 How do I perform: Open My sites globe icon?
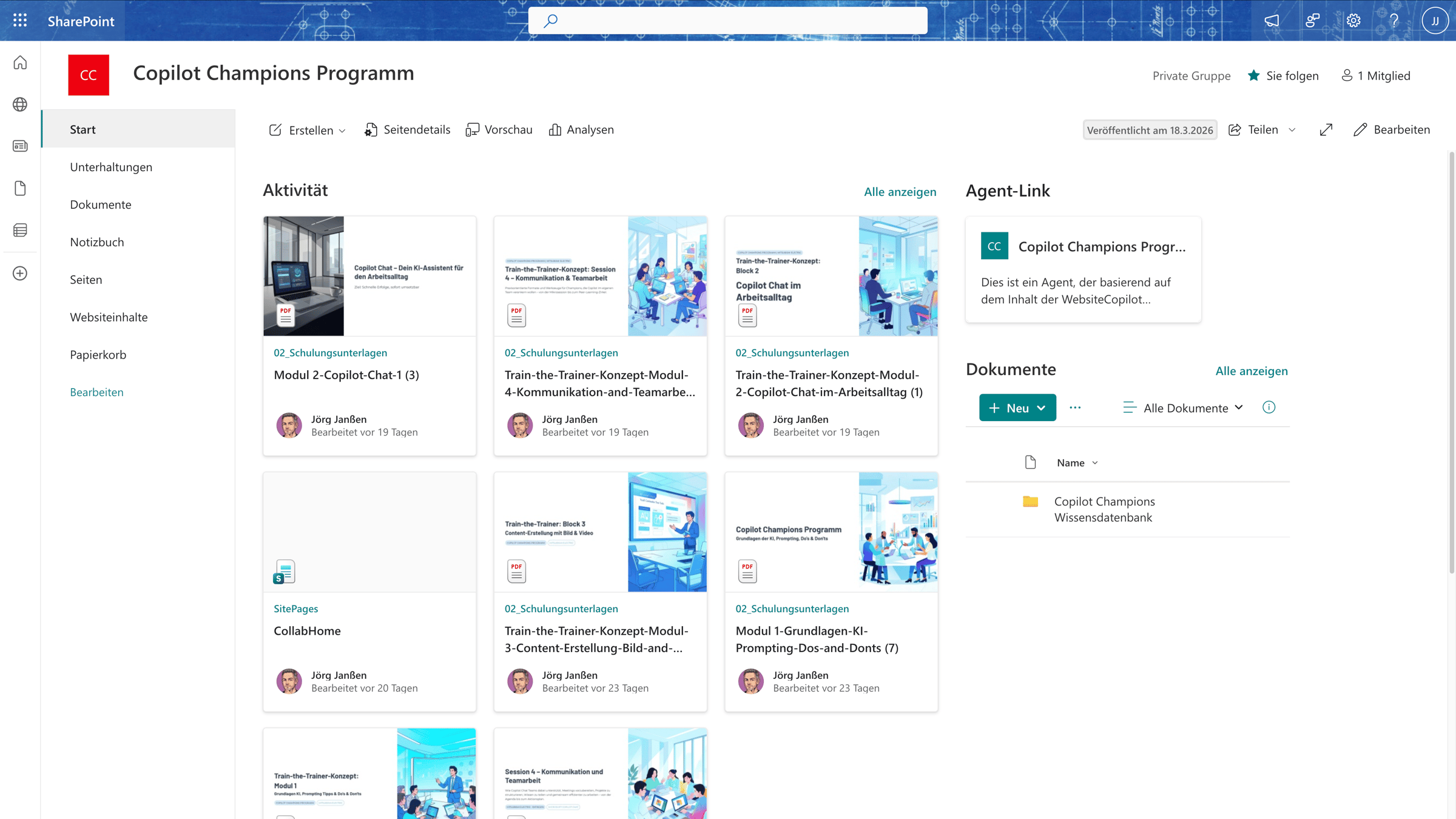click(x=20, y=104)
